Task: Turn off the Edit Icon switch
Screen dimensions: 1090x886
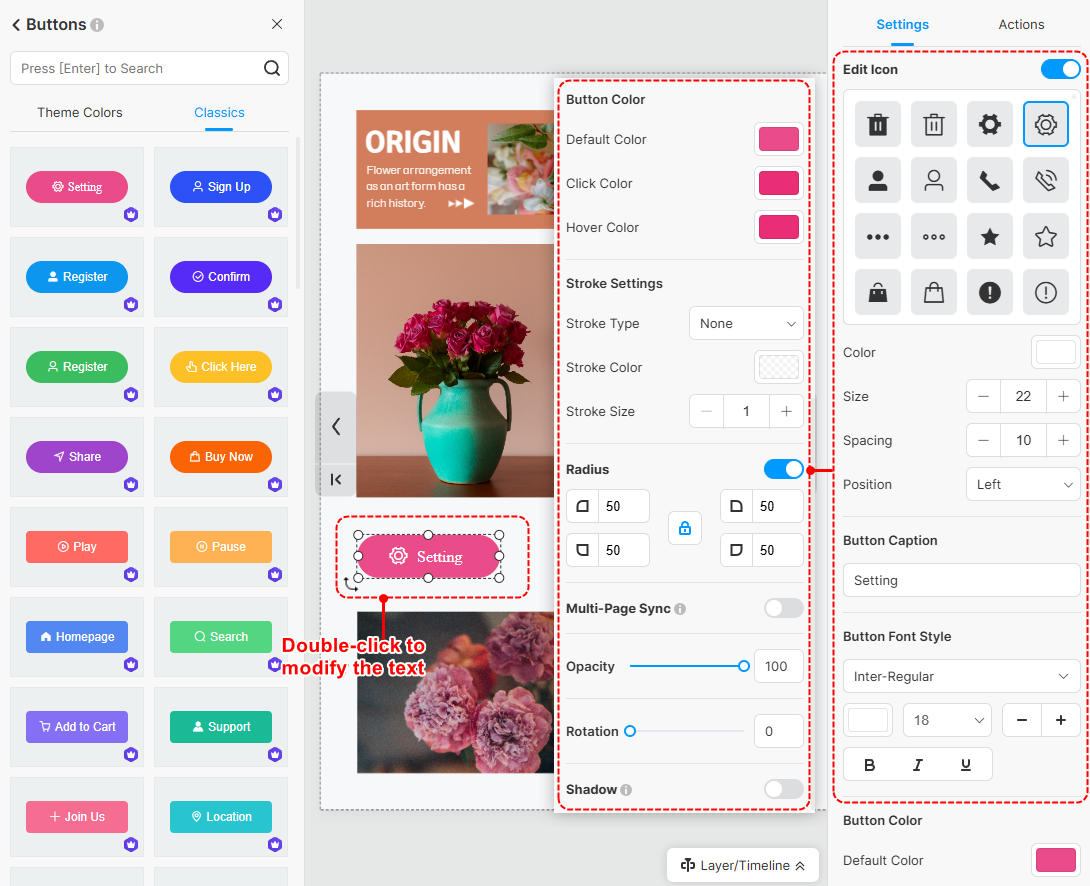Action: pyautogui.click(x=1060, y=69)
